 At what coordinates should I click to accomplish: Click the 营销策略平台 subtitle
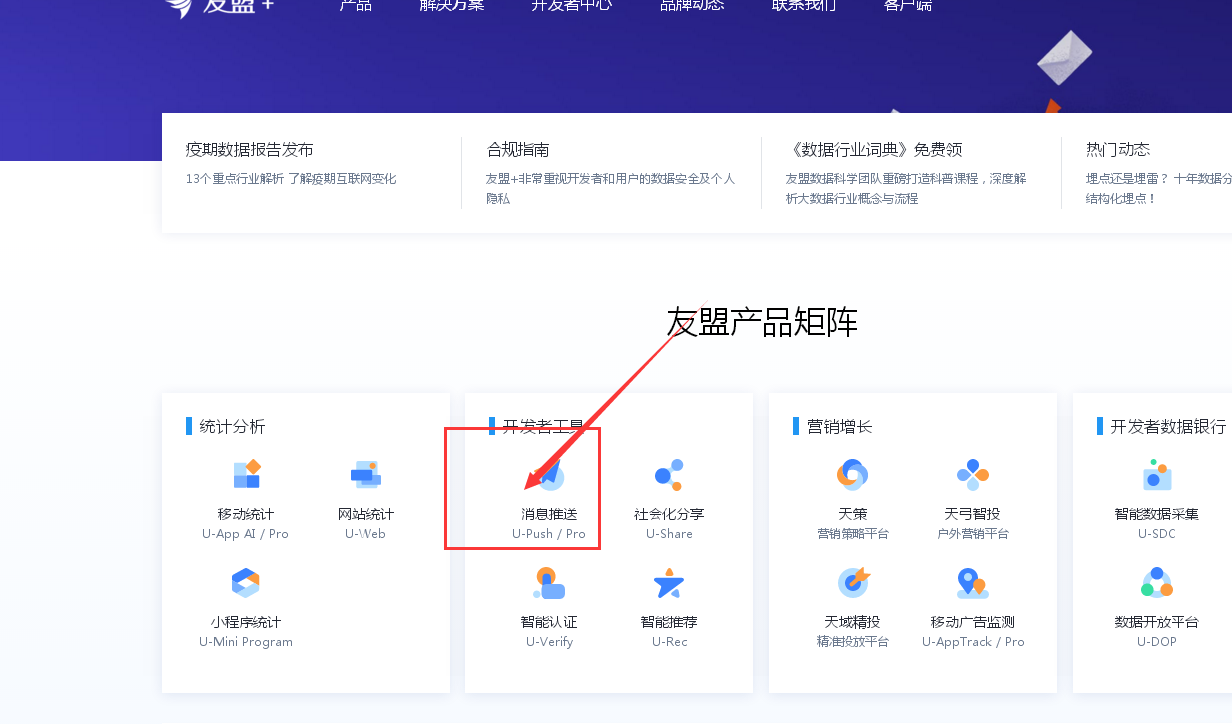point(853,534)
